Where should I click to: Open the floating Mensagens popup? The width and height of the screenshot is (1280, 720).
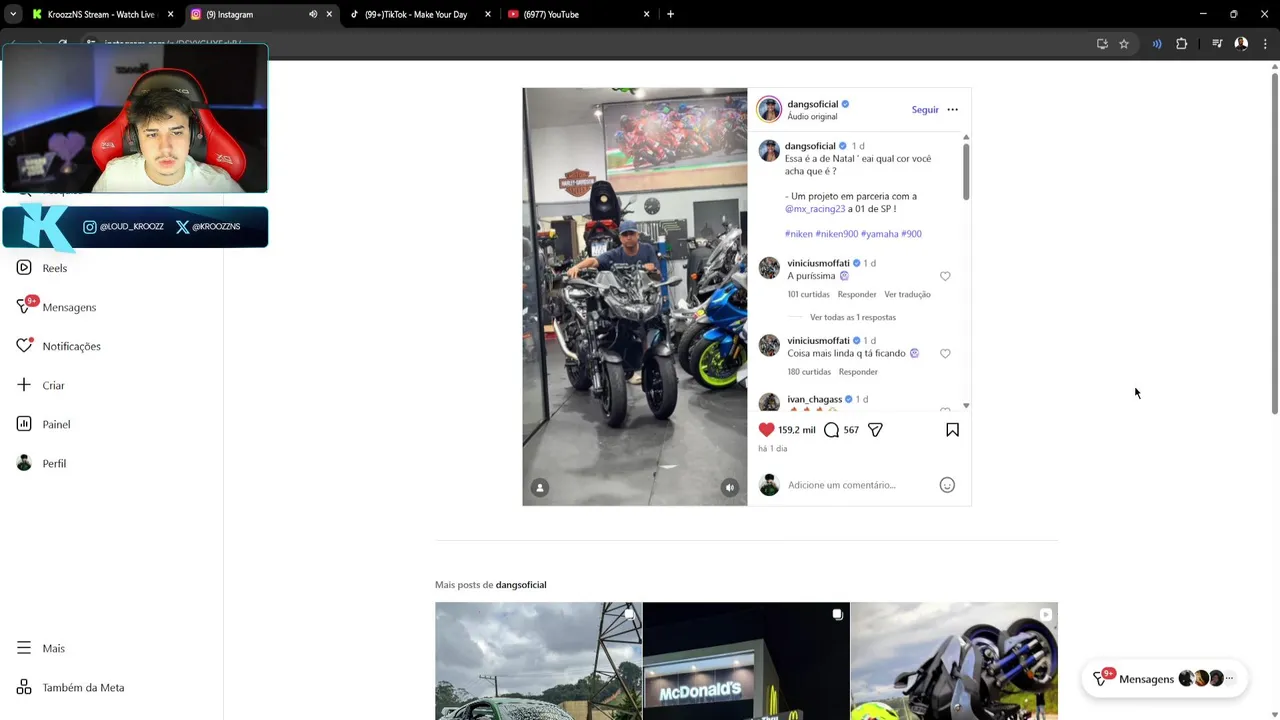pyautogui.click(x=1164, y=679)
